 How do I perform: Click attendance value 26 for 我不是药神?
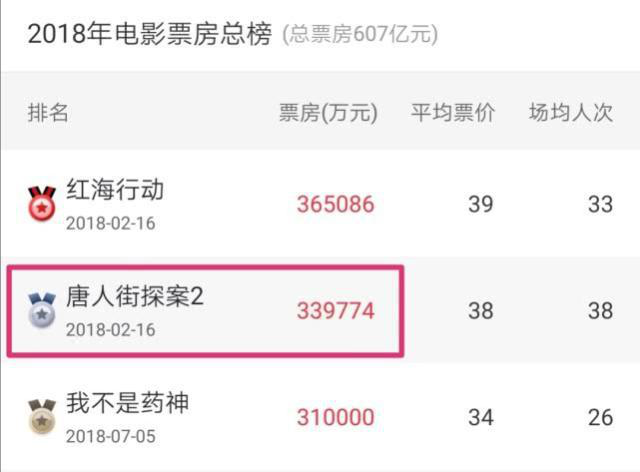(x=600, y=417)
